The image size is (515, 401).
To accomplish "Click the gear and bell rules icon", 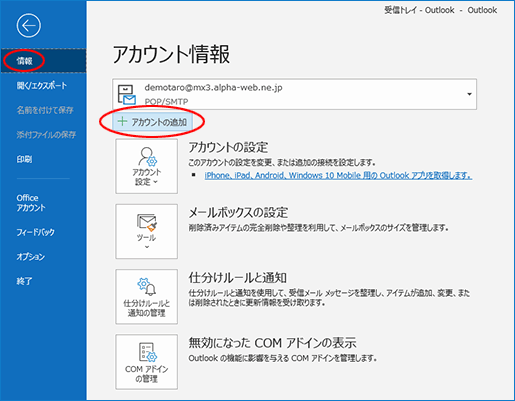I will [x=147, y=287].
